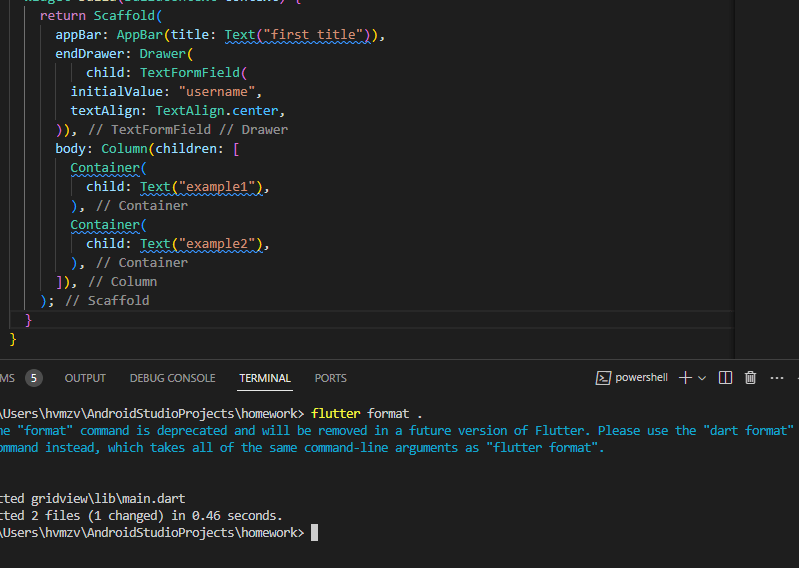Add a new terminal with plus icon
The width and height of the screenshot is (799, 568).
coord(685,377)
